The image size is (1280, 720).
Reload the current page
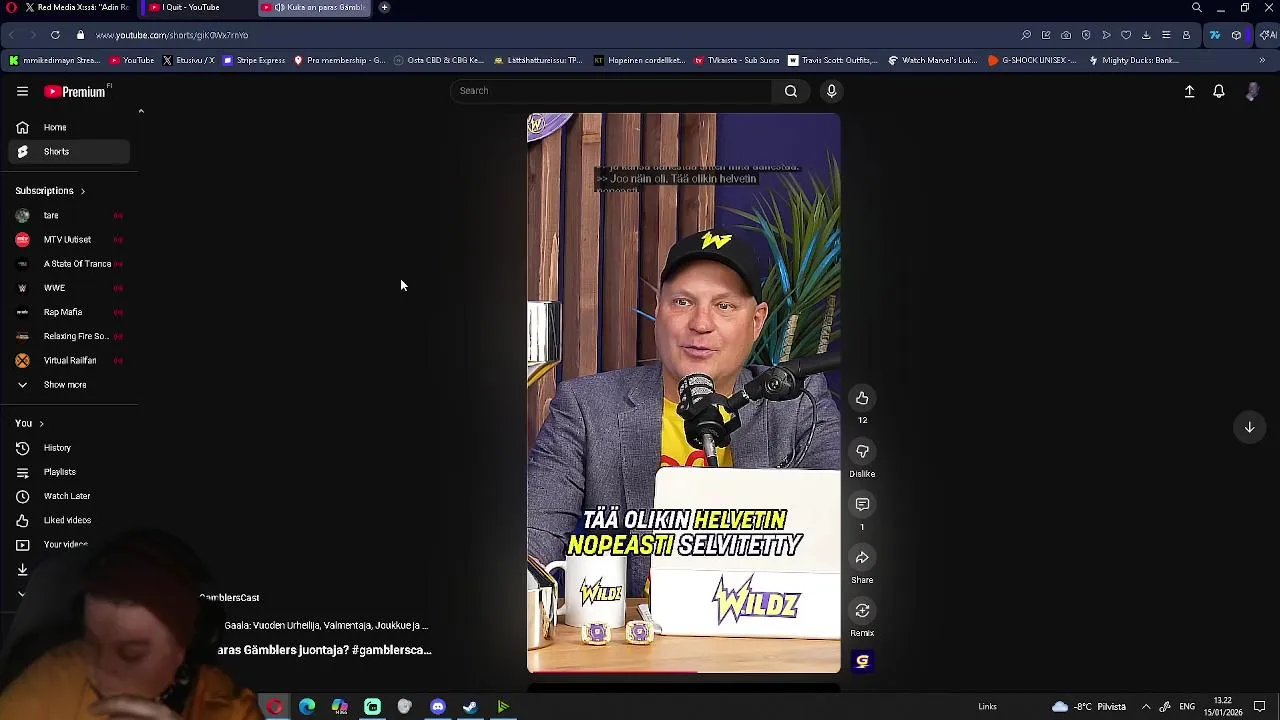(55, 35)
